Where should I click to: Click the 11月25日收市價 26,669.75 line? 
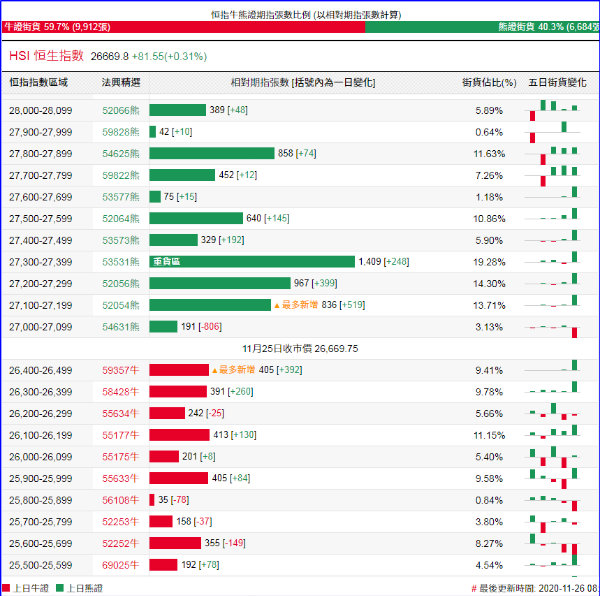300,348
